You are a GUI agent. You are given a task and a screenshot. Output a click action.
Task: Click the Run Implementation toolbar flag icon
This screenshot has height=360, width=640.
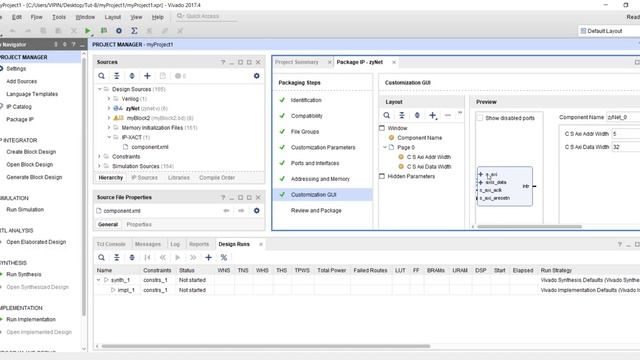[x=104, y=31]
